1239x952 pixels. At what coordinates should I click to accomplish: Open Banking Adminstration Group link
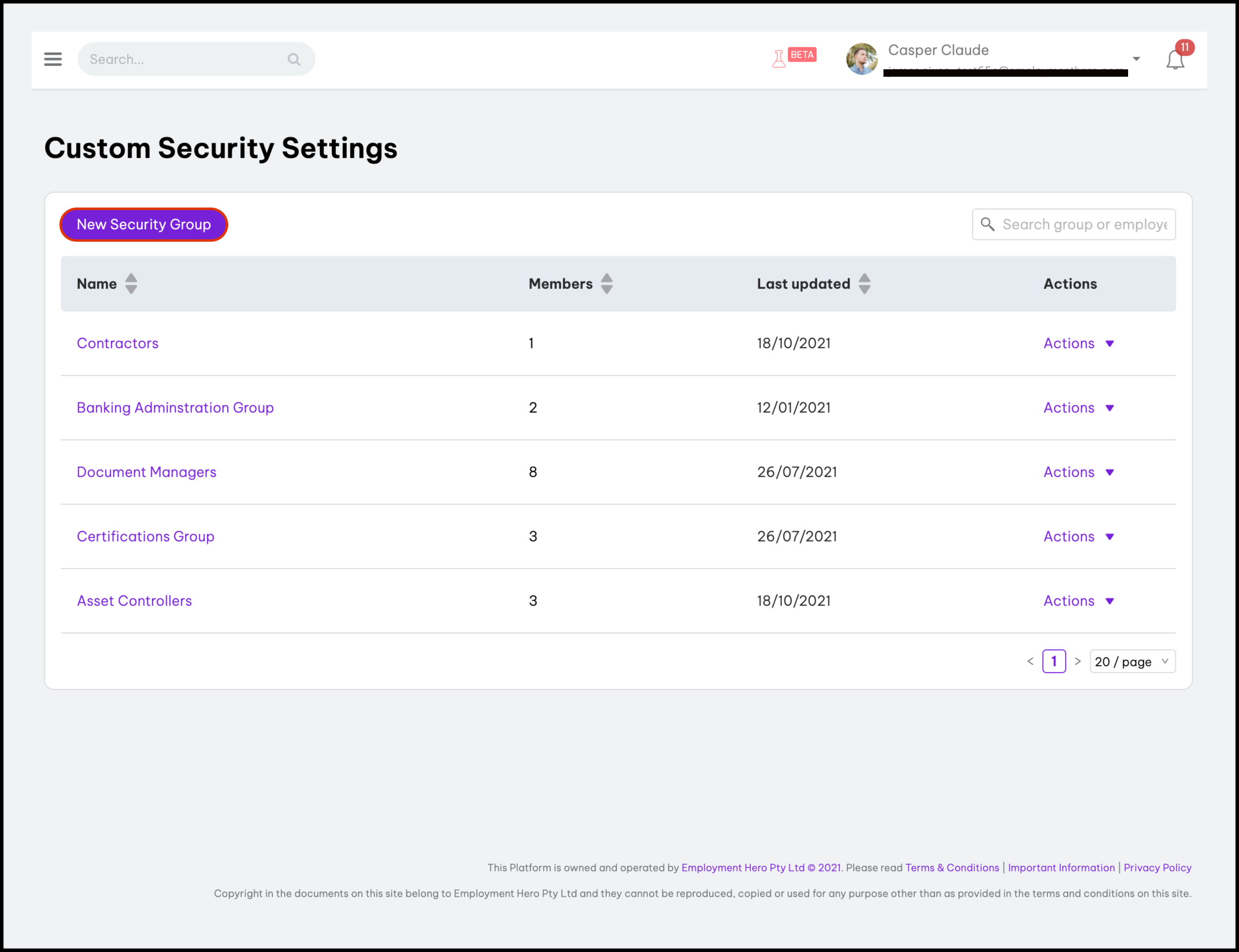tap(175, 408)
